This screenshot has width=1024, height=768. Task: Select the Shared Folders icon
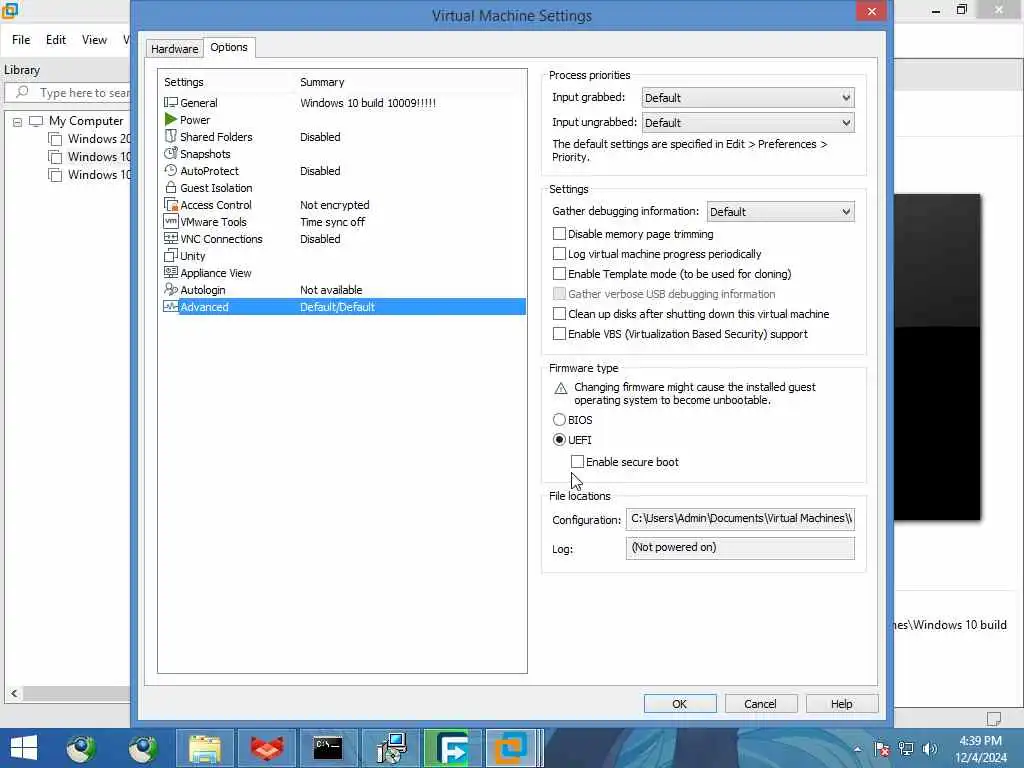(x=170, y=136)
